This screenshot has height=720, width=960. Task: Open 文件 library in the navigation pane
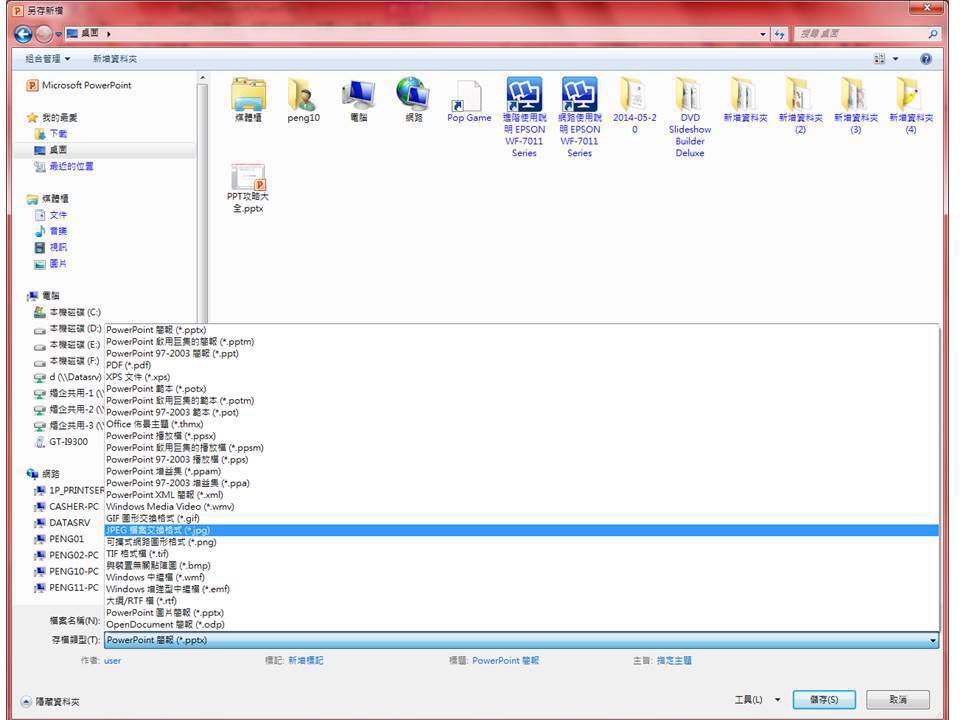(58, 215)
